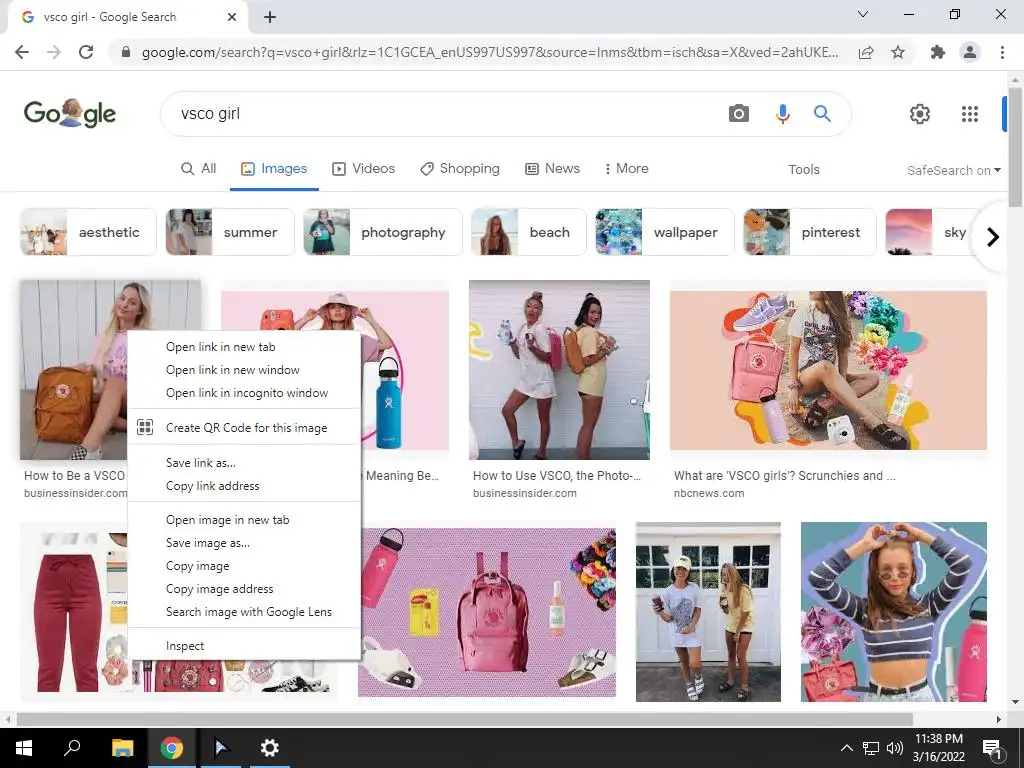Screen dimensions: 1024x768
Task: Open Google quick settings gear
Action: pos(920,114)
